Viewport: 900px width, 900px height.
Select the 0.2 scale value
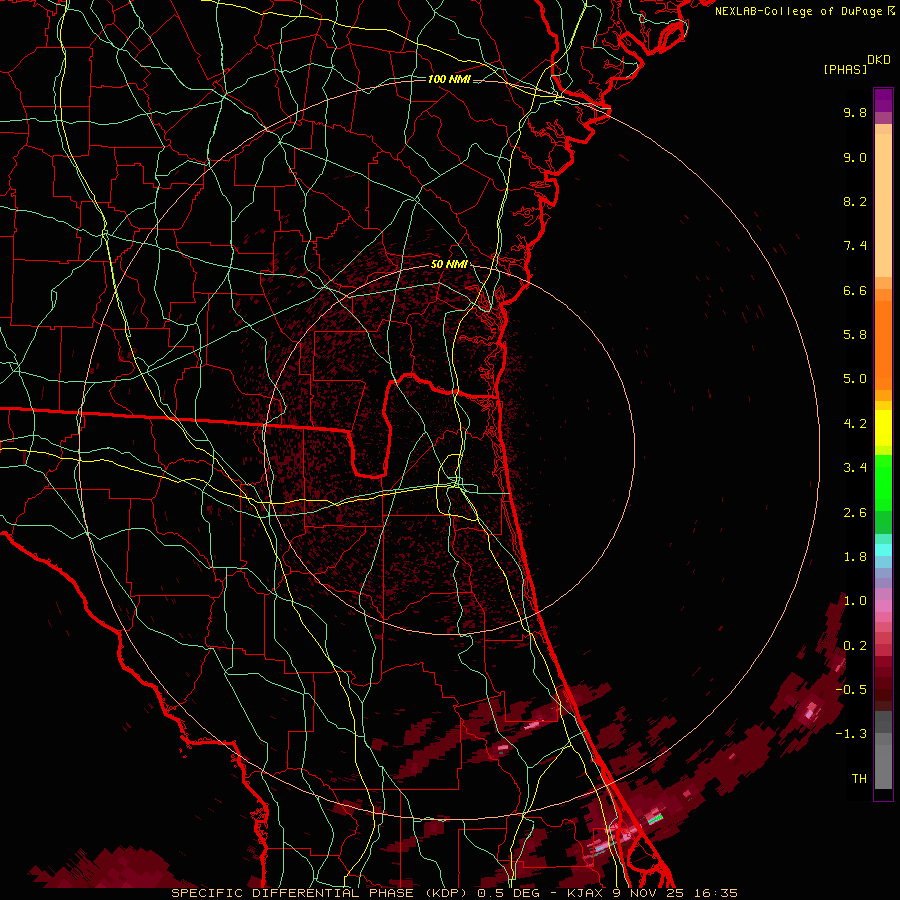tap(855, 646)
